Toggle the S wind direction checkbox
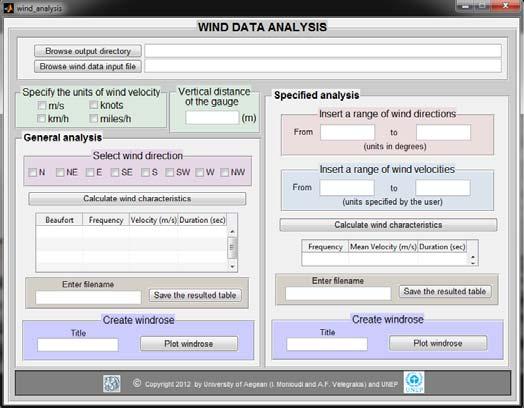The image size is (524, 408). click(145, 172)
